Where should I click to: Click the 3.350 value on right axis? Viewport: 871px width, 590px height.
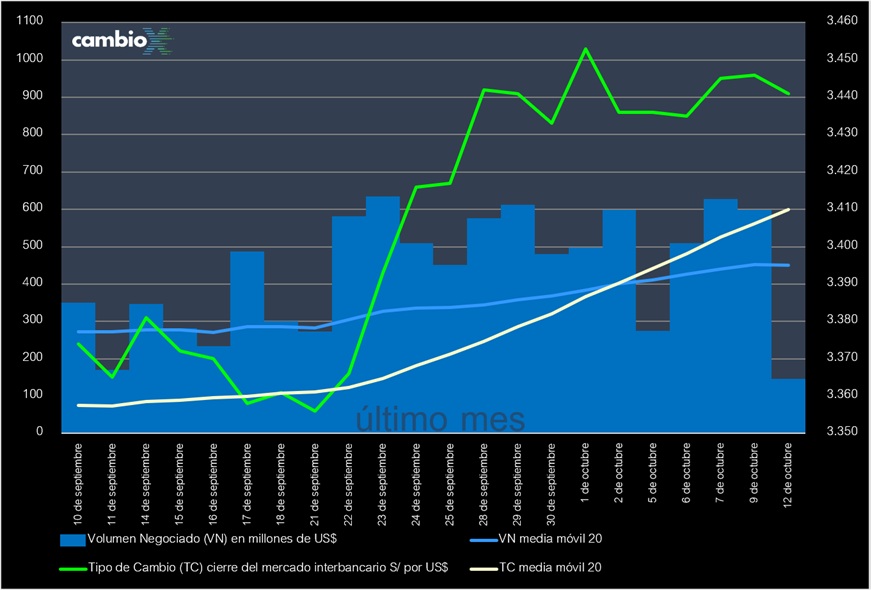[842, 432]
